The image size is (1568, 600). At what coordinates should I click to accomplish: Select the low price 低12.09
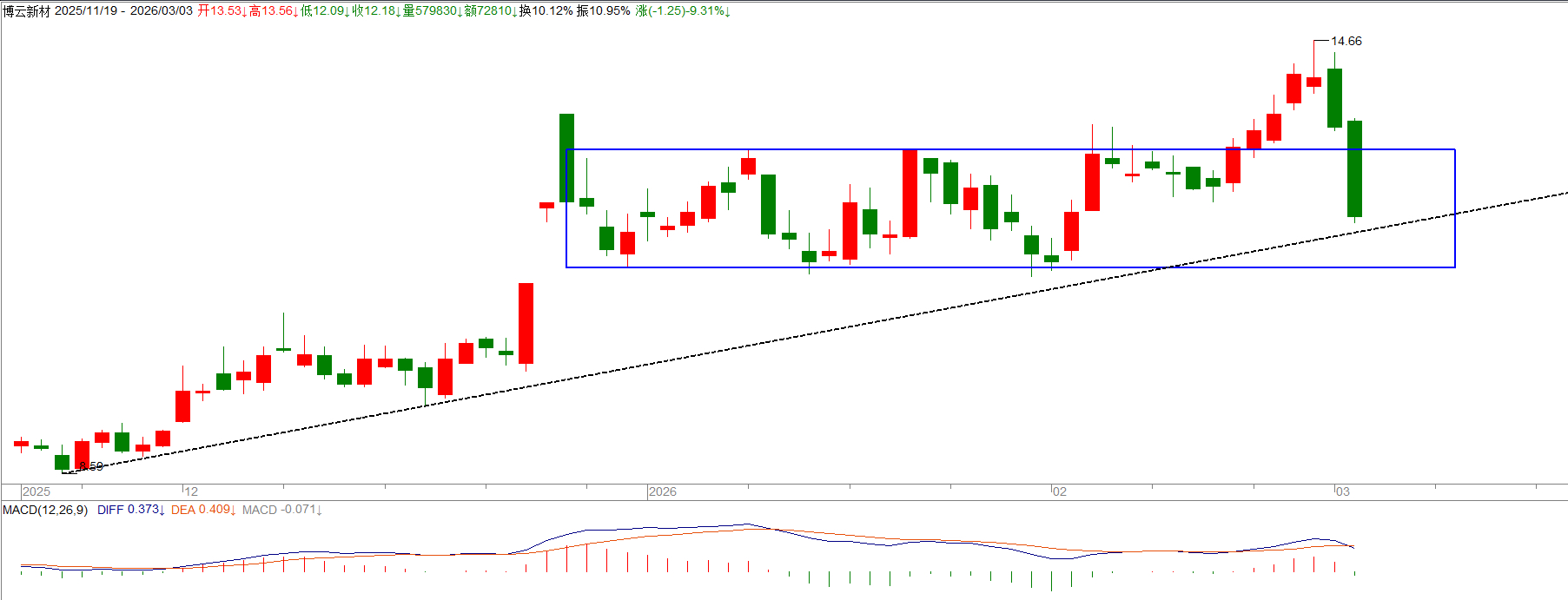click(324, 11)
